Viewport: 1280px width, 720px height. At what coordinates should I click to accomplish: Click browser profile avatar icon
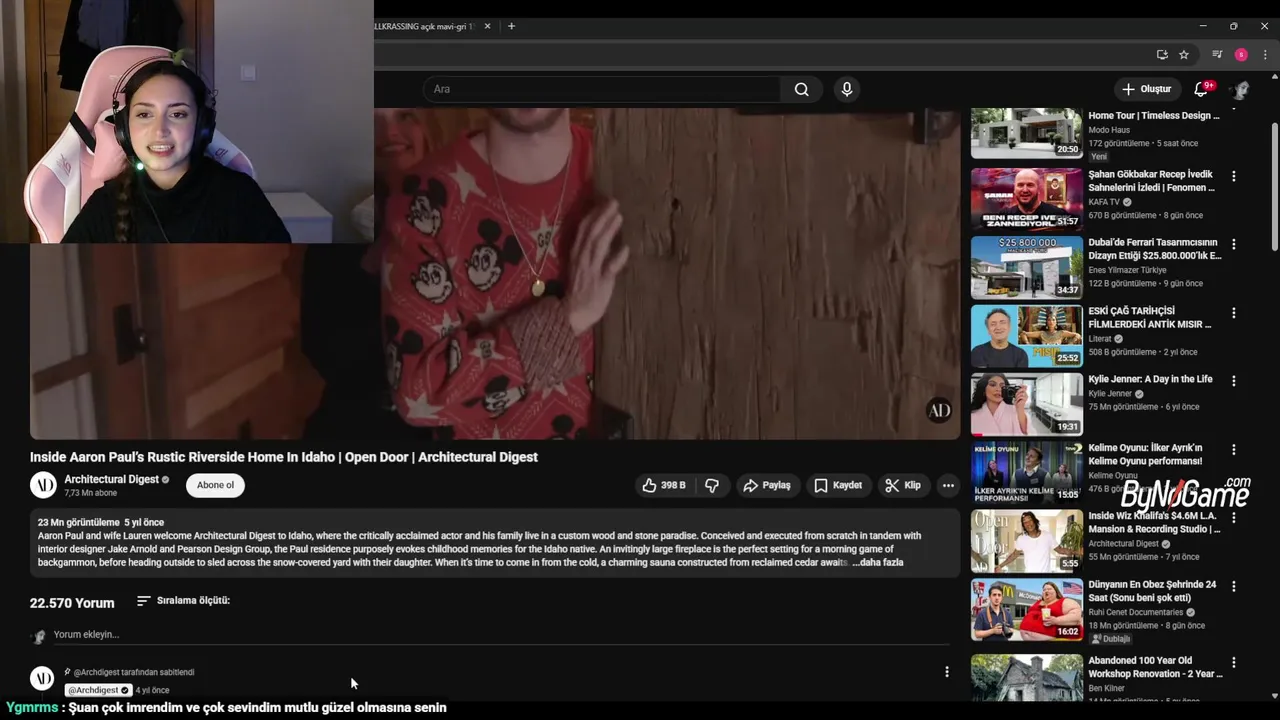pos(1241,54)
